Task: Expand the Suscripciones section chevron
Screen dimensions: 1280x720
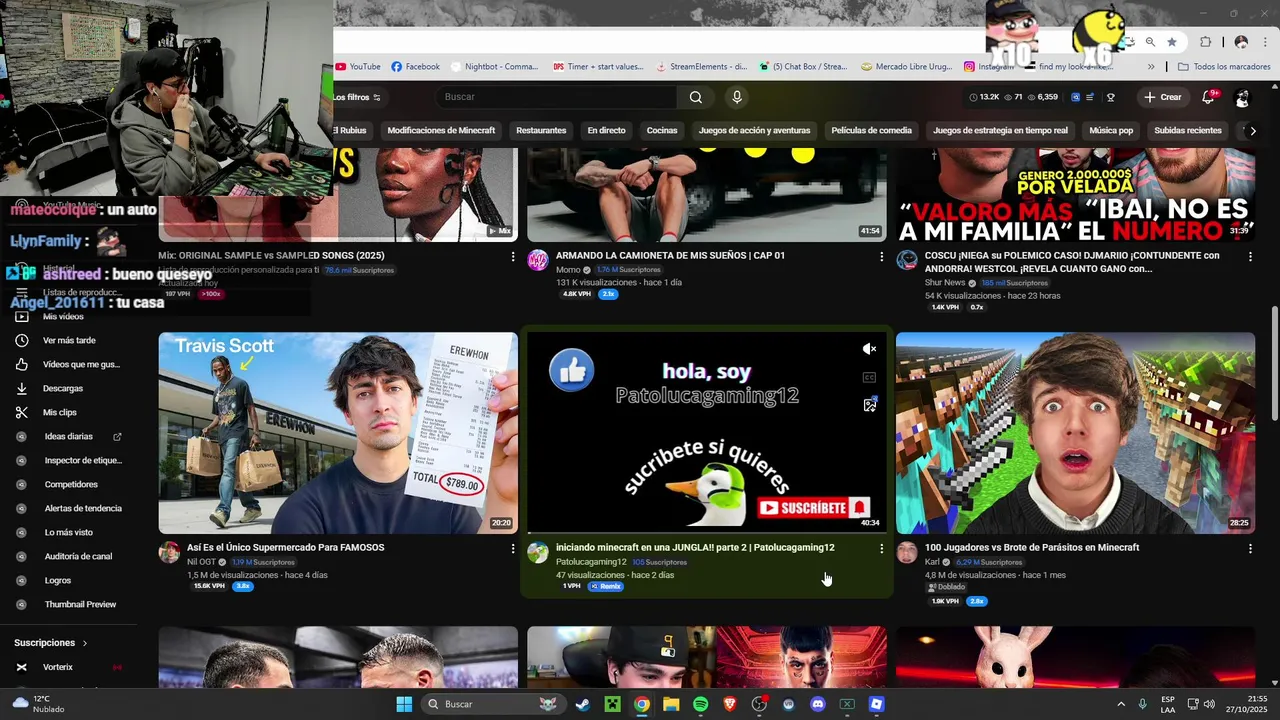Action: tap(85, 643)
